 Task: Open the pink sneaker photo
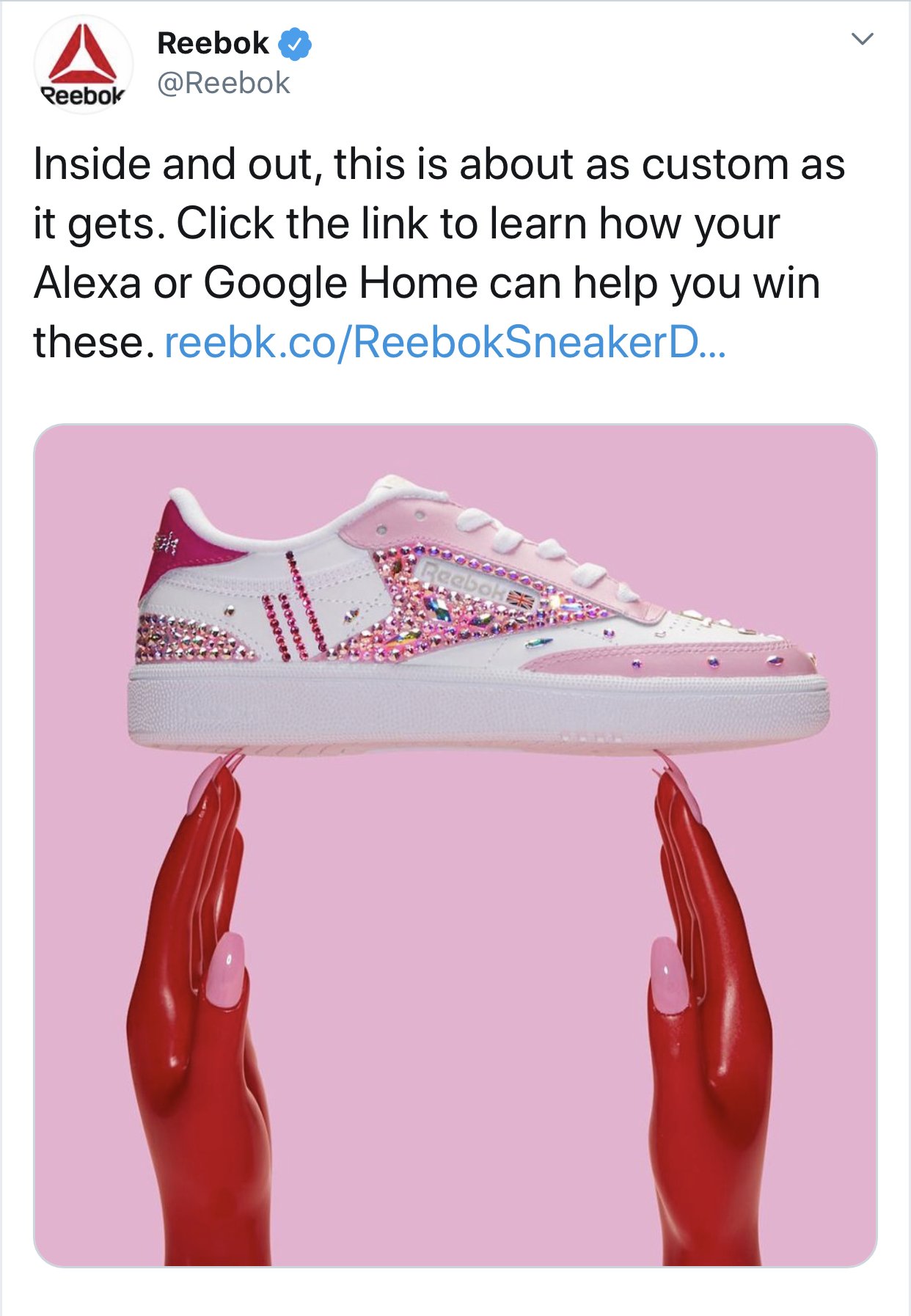click(x=455, y=845)
